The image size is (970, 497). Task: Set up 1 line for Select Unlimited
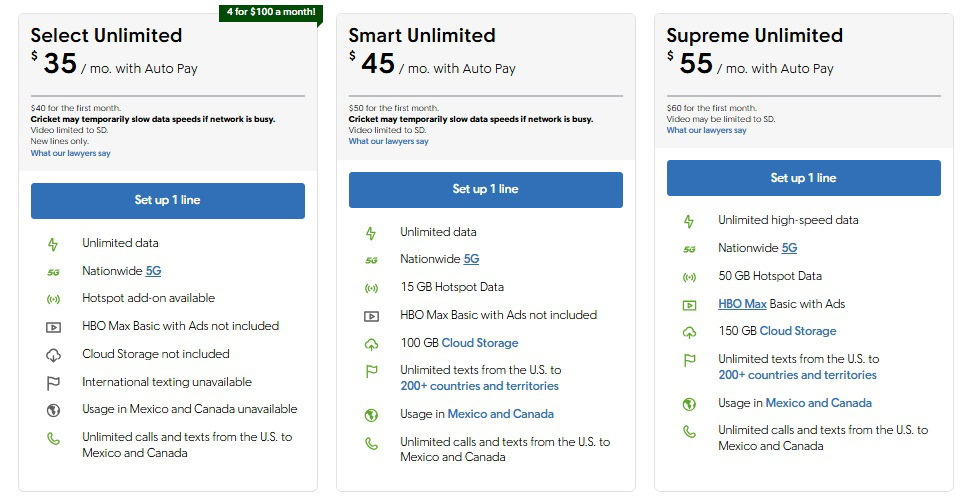click(x=167, y=200)
